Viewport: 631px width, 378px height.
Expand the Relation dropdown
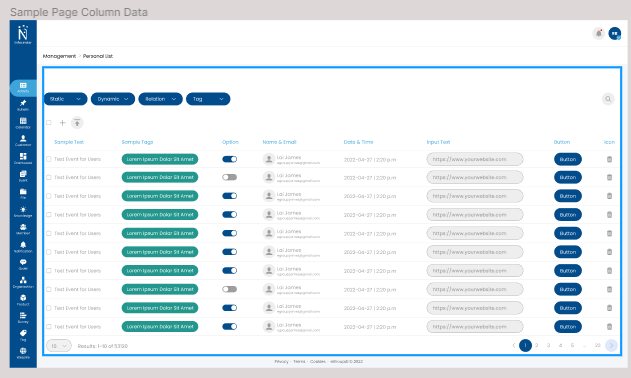[x=161, y=99]
